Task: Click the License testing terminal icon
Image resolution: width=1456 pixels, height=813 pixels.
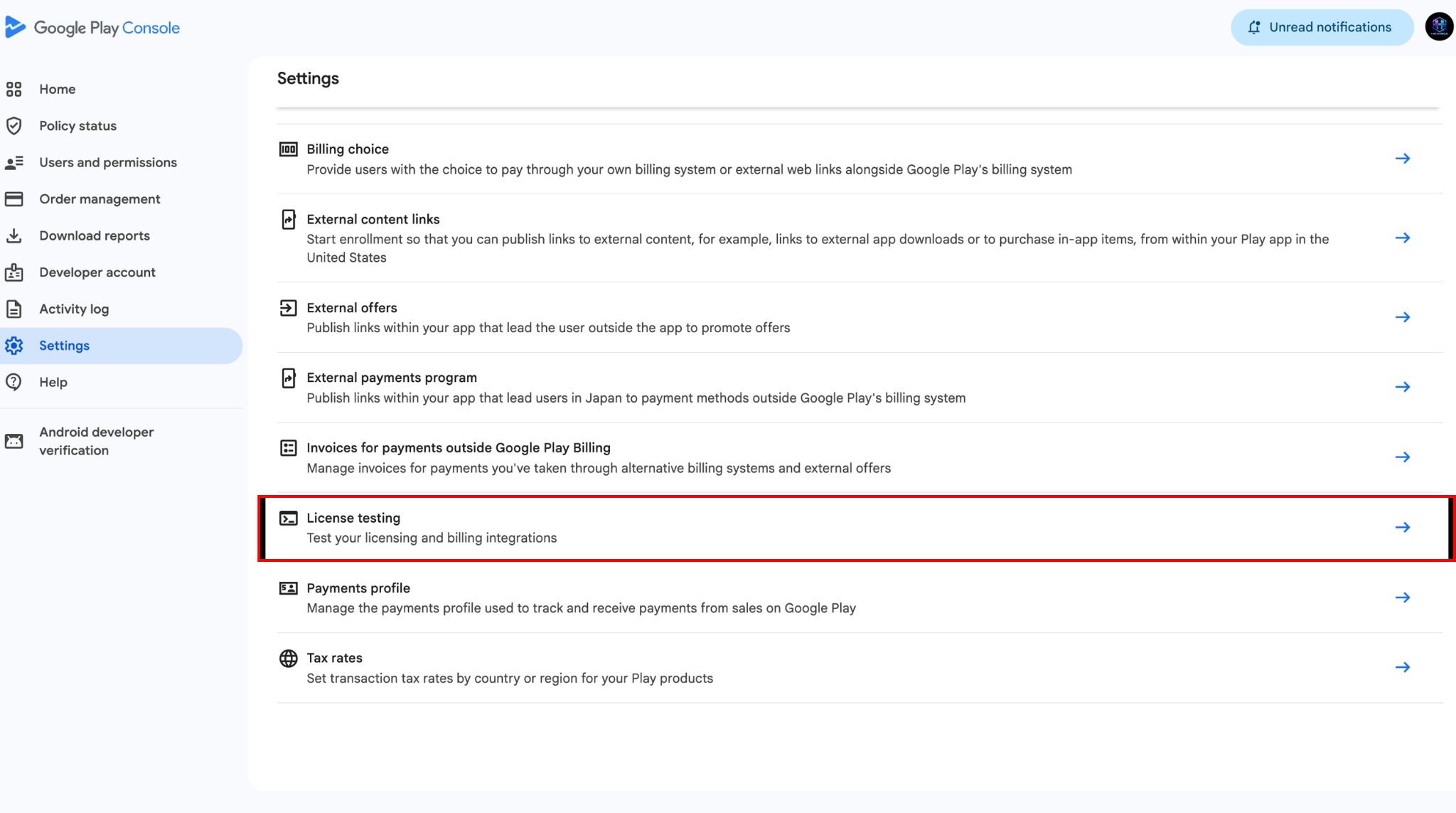Action: (288, 518)
